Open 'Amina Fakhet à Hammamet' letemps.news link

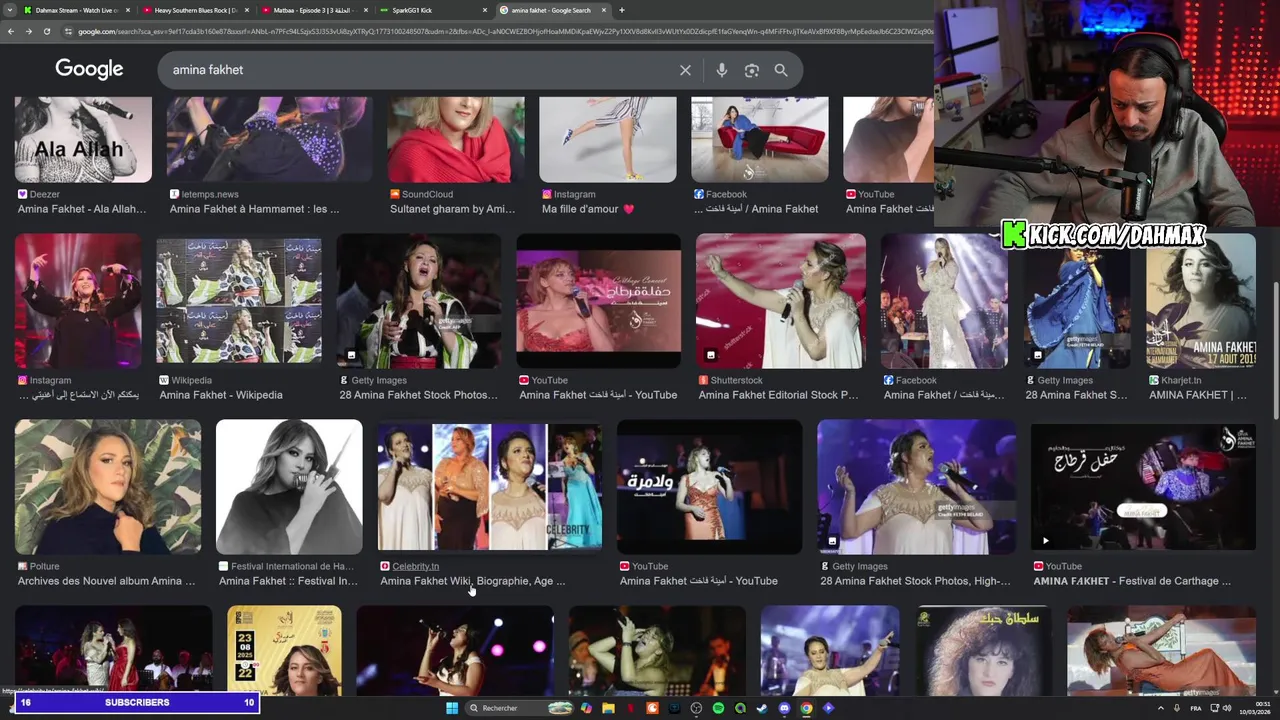pyautogui.click(x=254, y=209)
